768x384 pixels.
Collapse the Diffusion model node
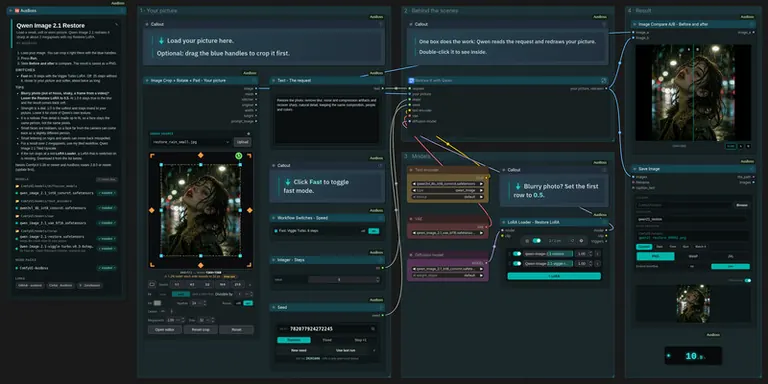click(x=411, y=255)
